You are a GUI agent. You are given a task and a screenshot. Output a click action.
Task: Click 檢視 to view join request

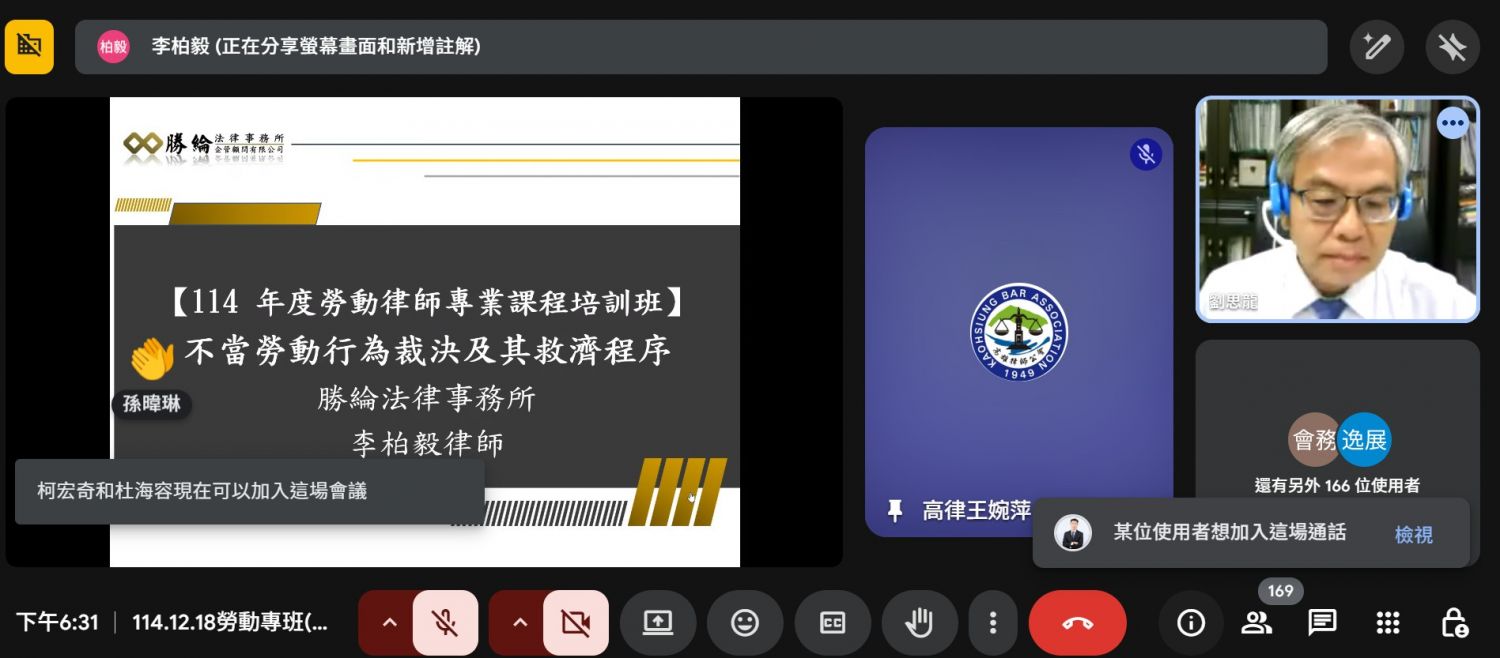tap(1413, 535)
